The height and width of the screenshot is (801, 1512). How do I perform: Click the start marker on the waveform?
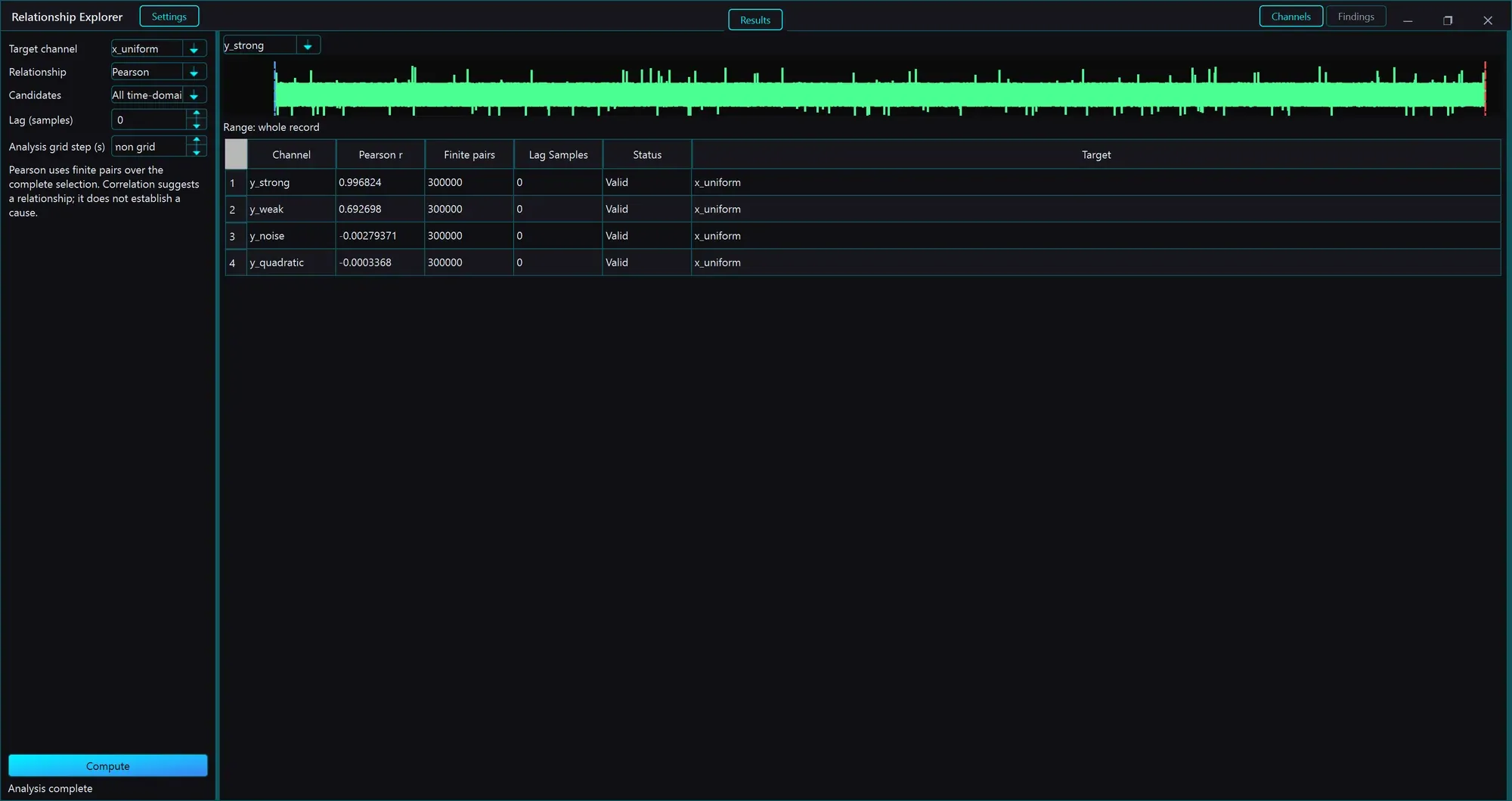coord(274,89)
